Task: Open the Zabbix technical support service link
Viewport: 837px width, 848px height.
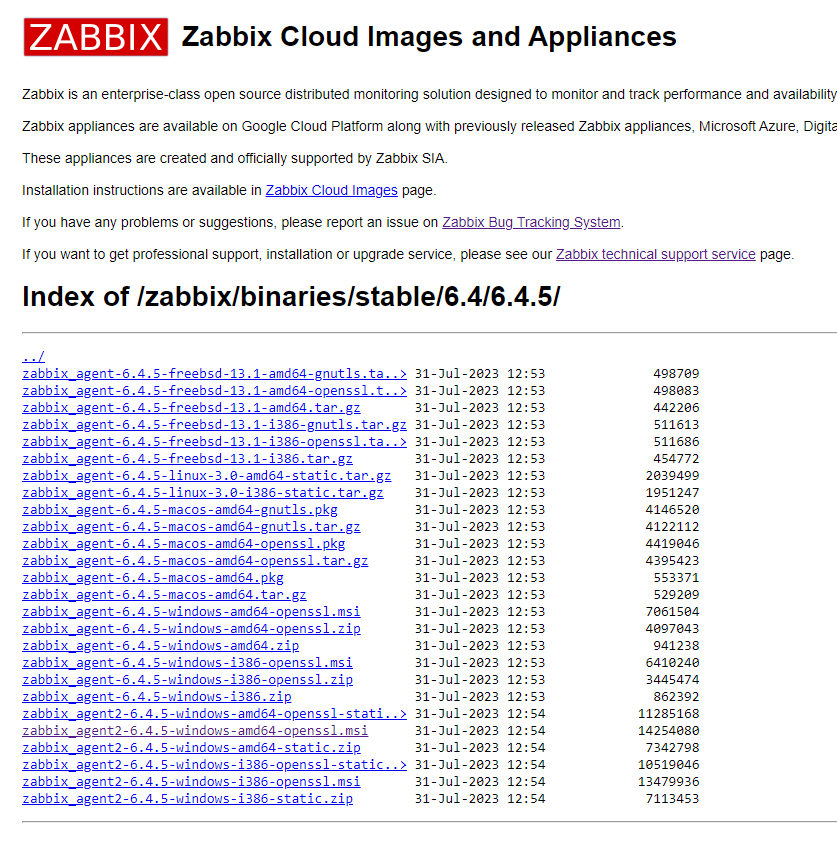Action: (655, 254)
